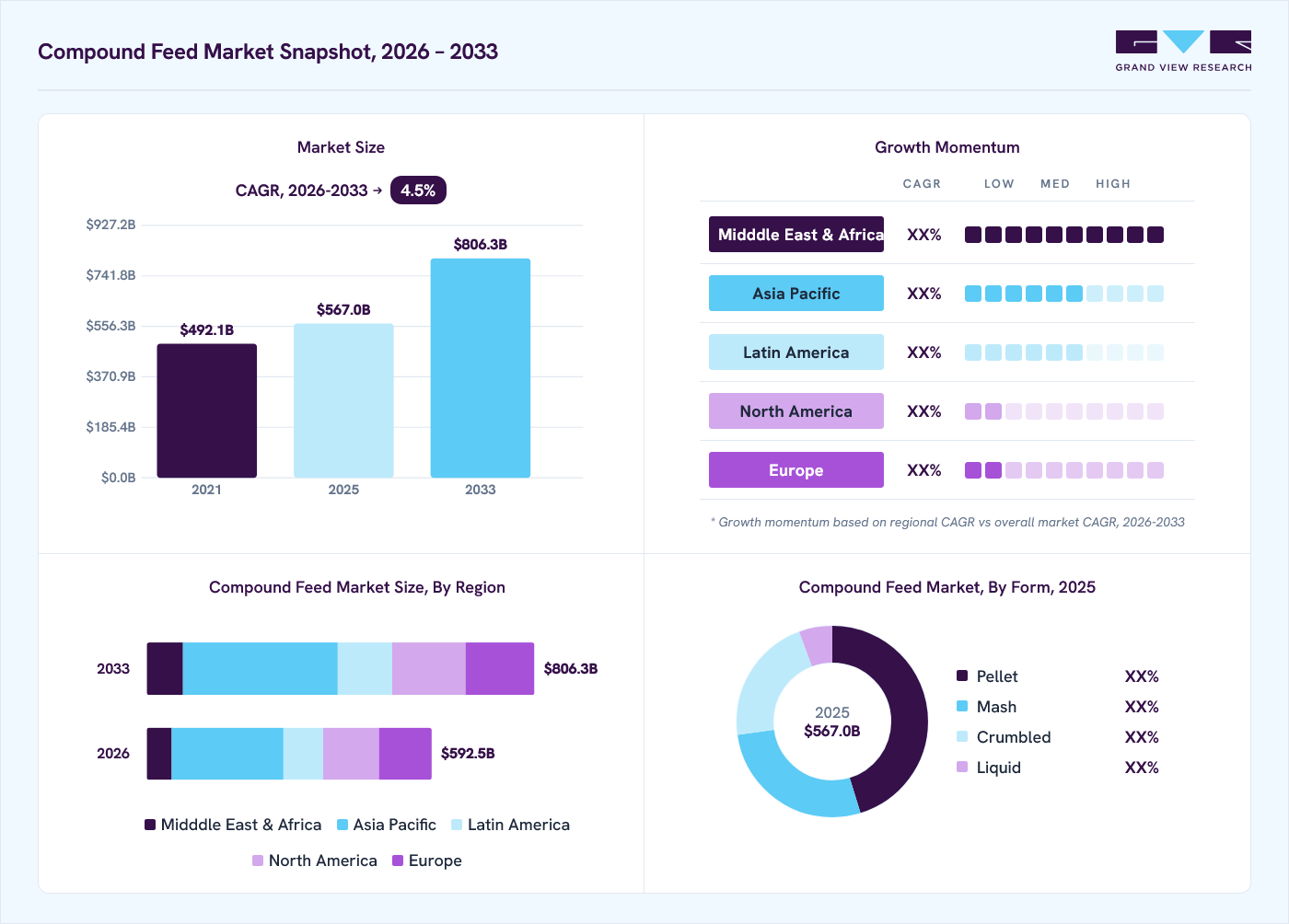The height and width of the screenshot is (924, 1289).
Task: Click the $806.3B total beside 2033 stacked bar
Action: click(571, 669)
